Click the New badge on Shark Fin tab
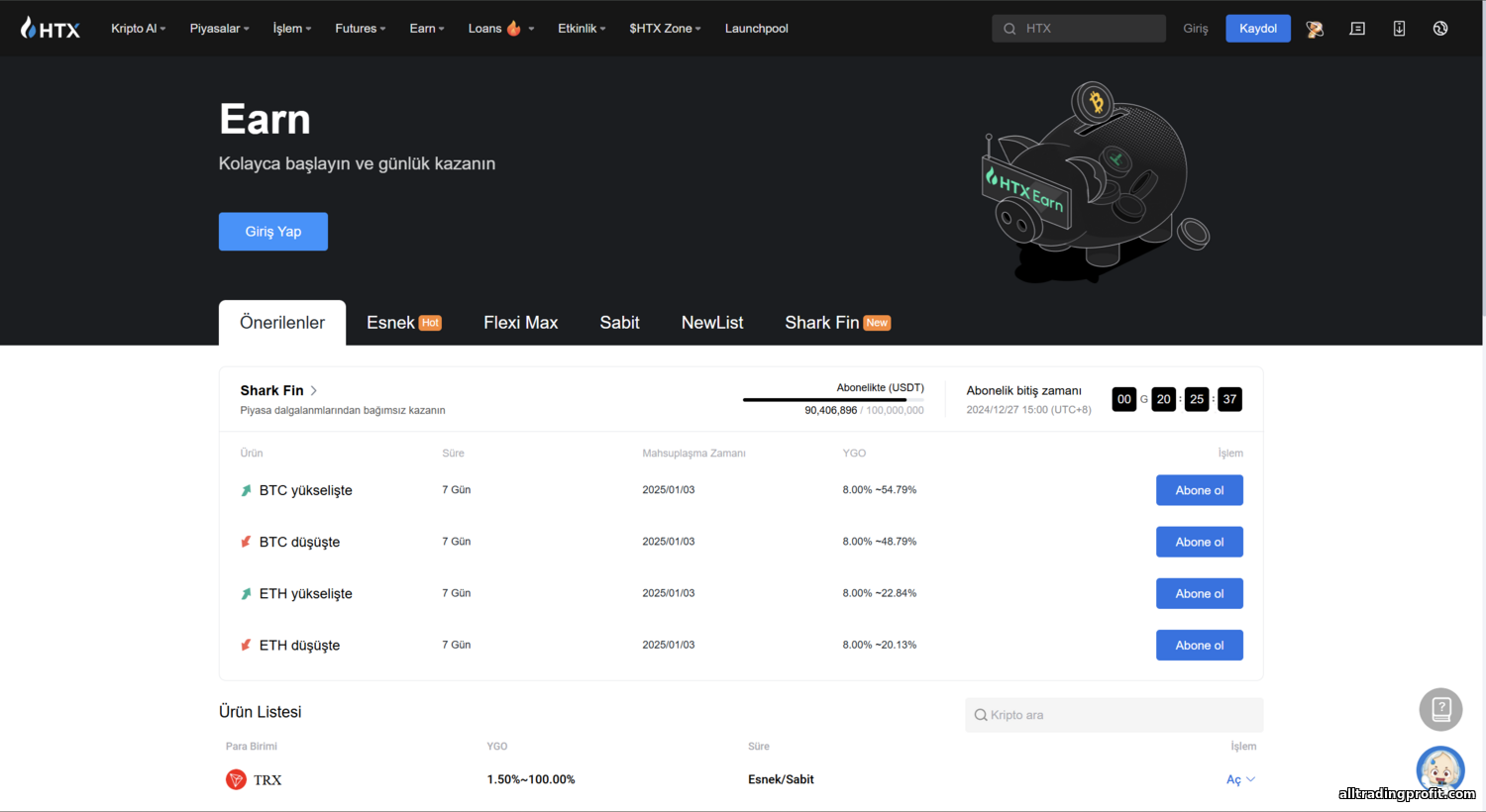1486x812 pixels. point(877,323)
